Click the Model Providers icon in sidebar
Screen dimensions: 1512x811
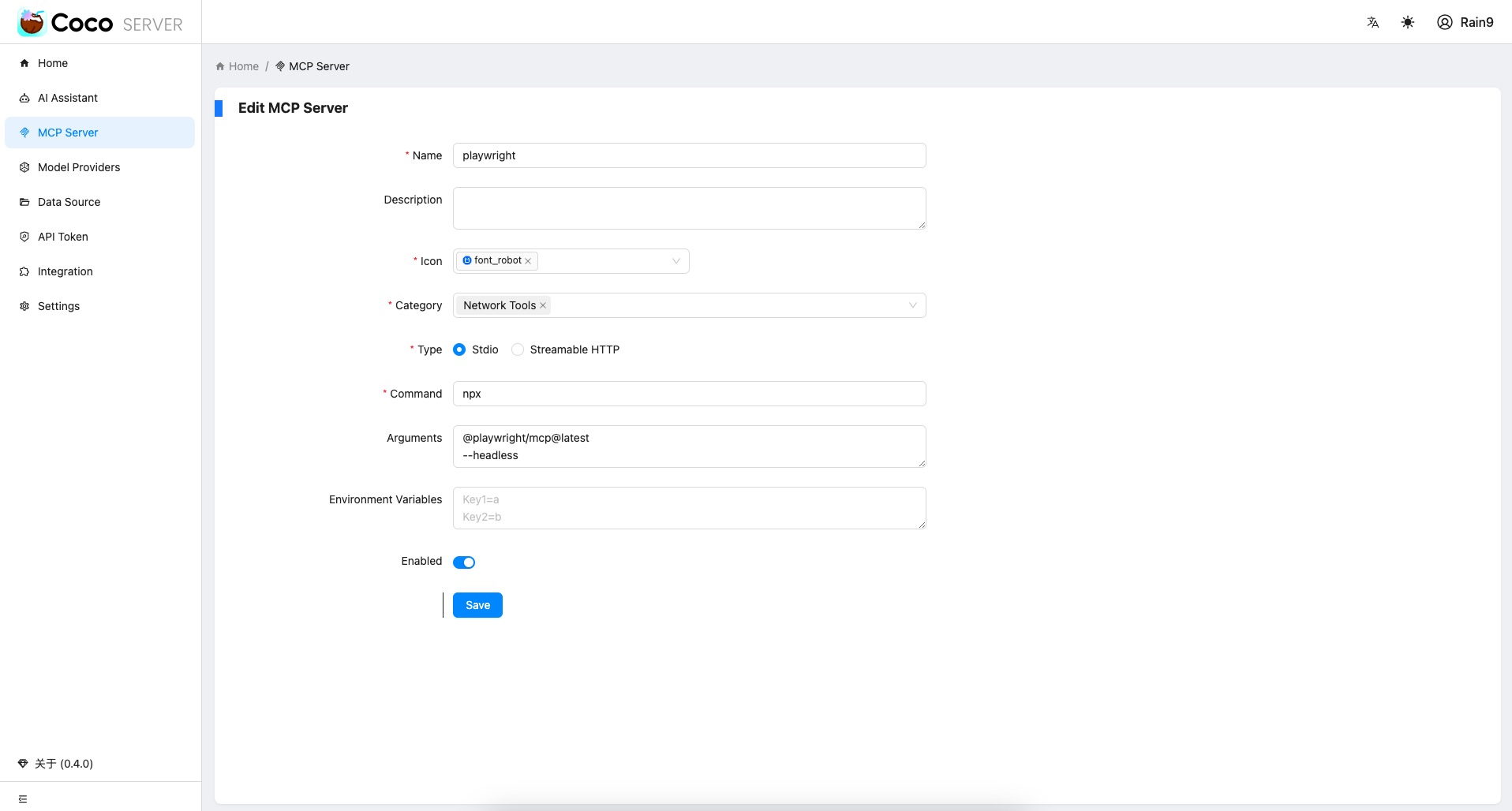click(24, 167)
